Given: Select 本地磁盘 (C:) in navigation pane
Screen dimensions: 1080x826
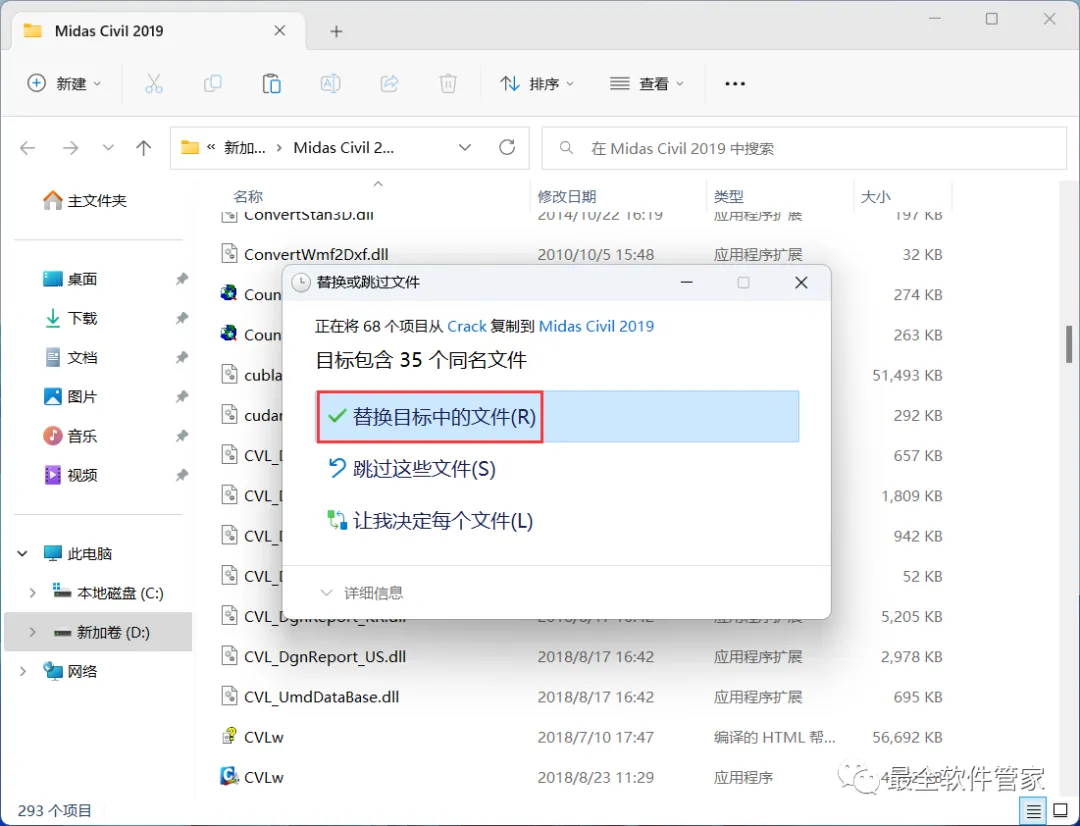Looking at the screenshot, I should (x=107, y=593).
